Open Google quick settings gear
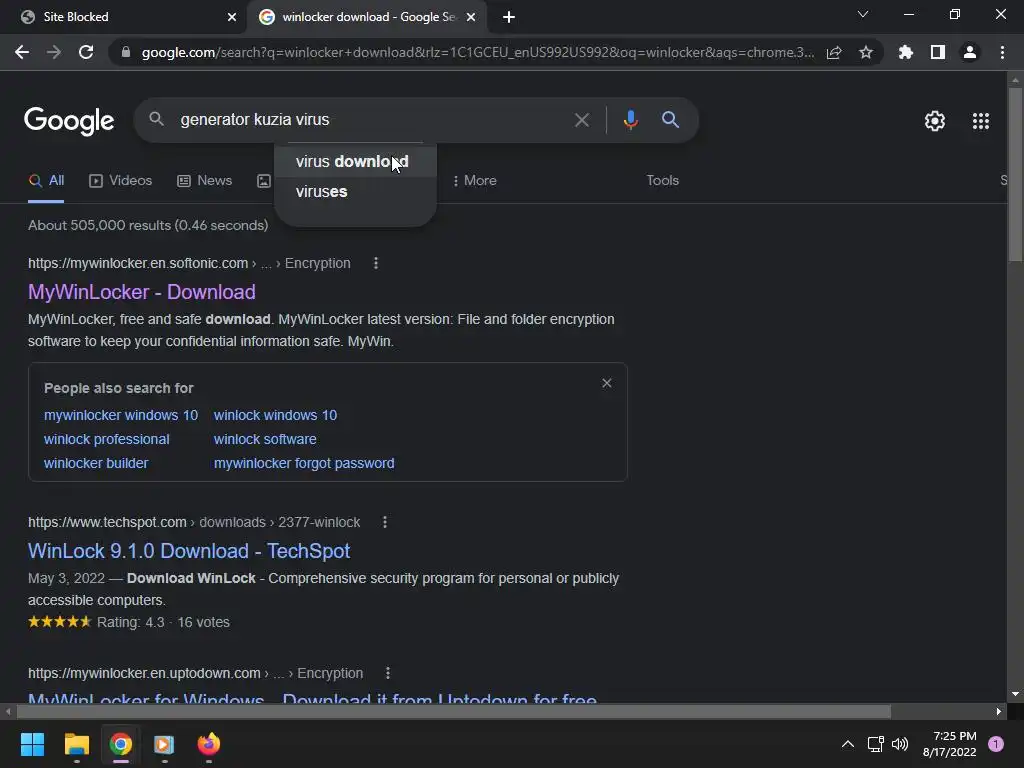This screenshot has height=768, width=1024. click(x=935, y=121)
